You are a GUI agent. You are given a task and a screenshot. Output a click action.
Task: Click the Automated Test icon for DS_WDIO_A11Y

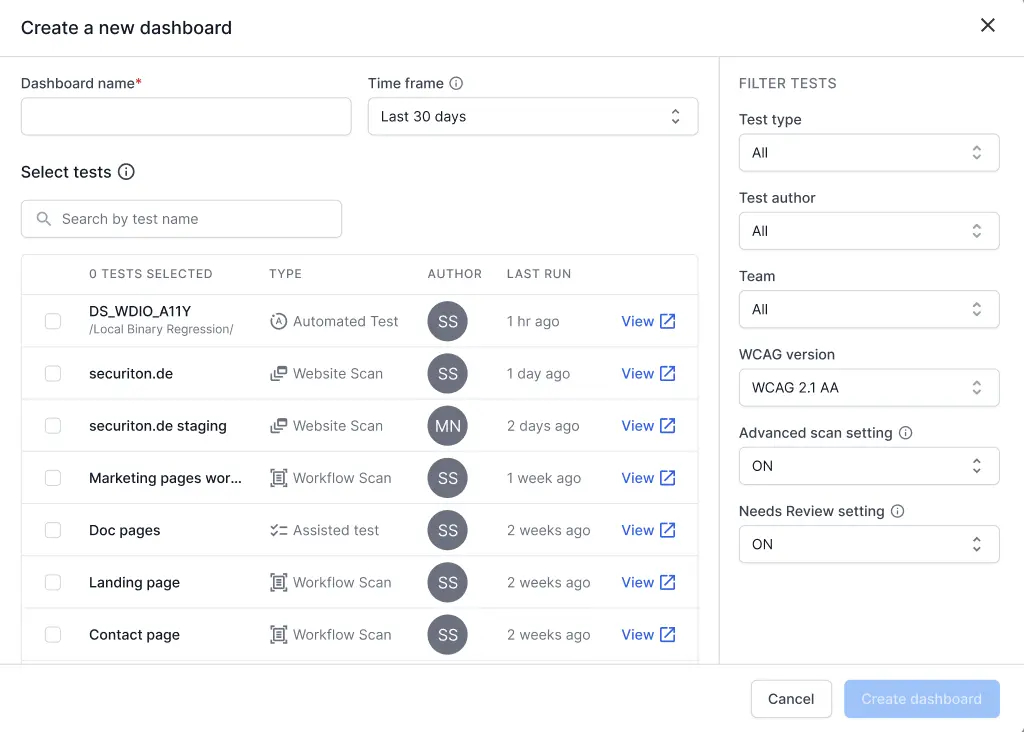278,321
